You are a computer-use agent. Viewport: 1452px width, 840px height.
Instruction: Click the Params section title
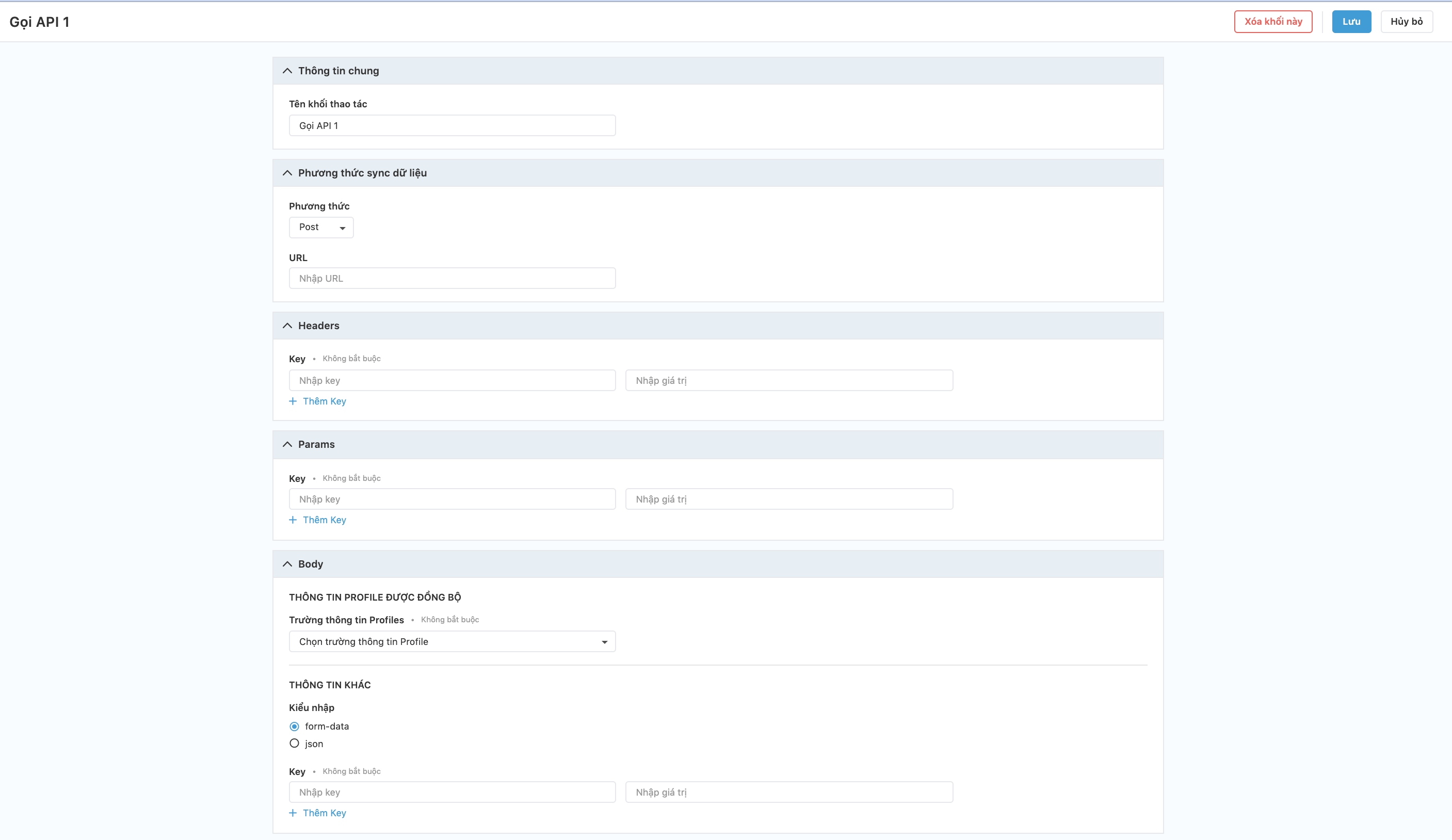[x=316, y=444]
